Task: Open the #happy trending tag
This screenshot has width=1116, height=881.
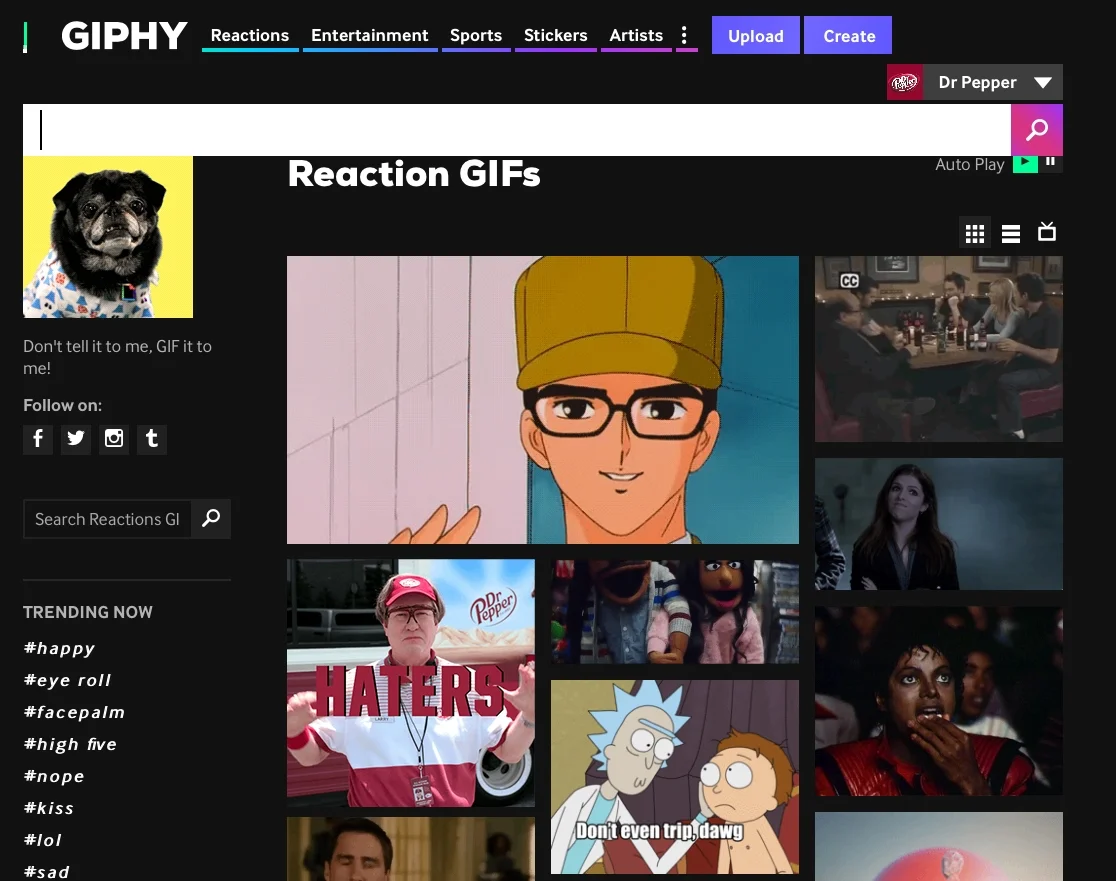Action: (x=59, y=648)
